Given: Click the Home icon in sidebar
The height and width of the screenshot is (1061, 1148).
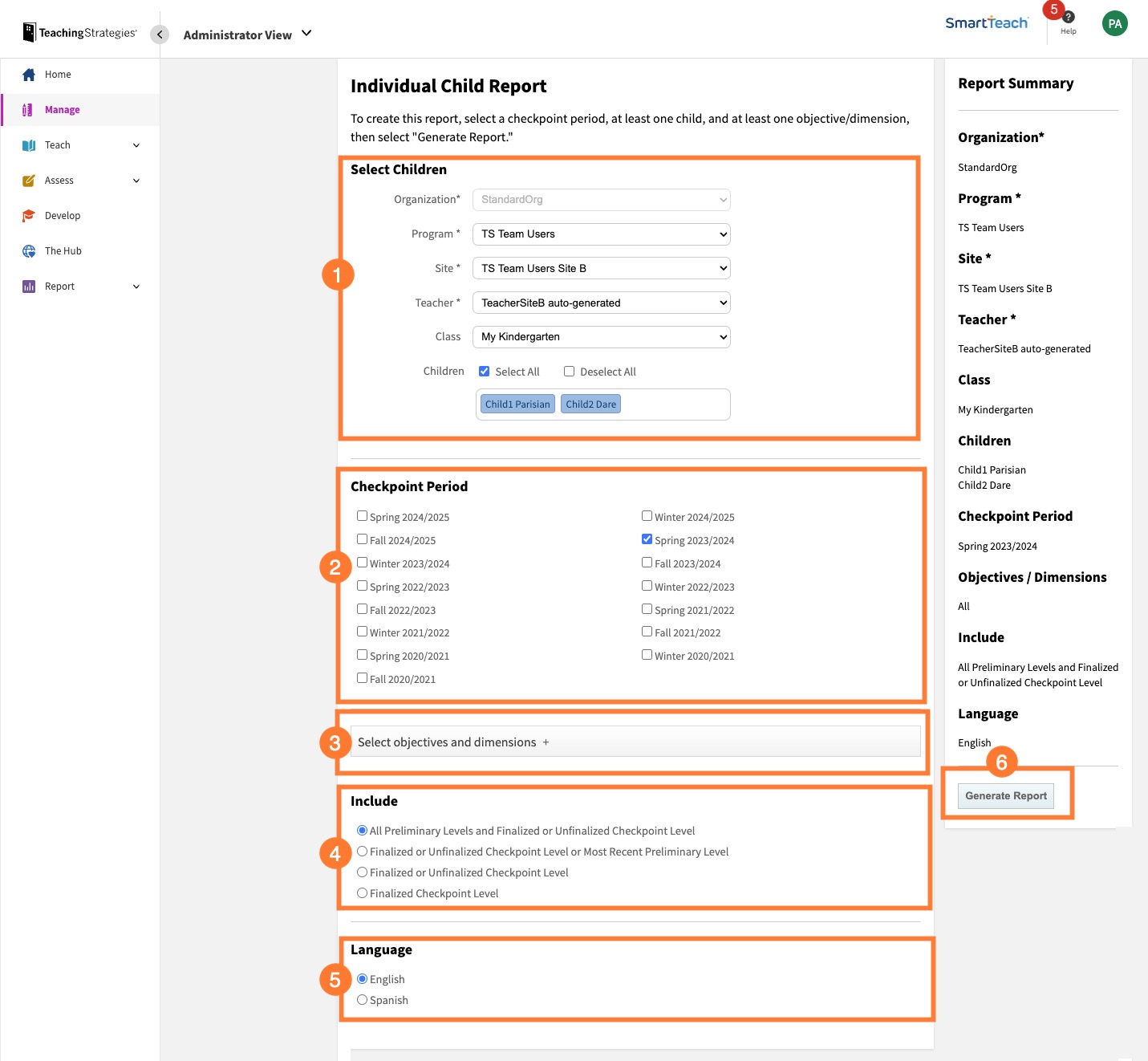Looking at the screenshot, I should pyautogui.click(x=29, y=75).
